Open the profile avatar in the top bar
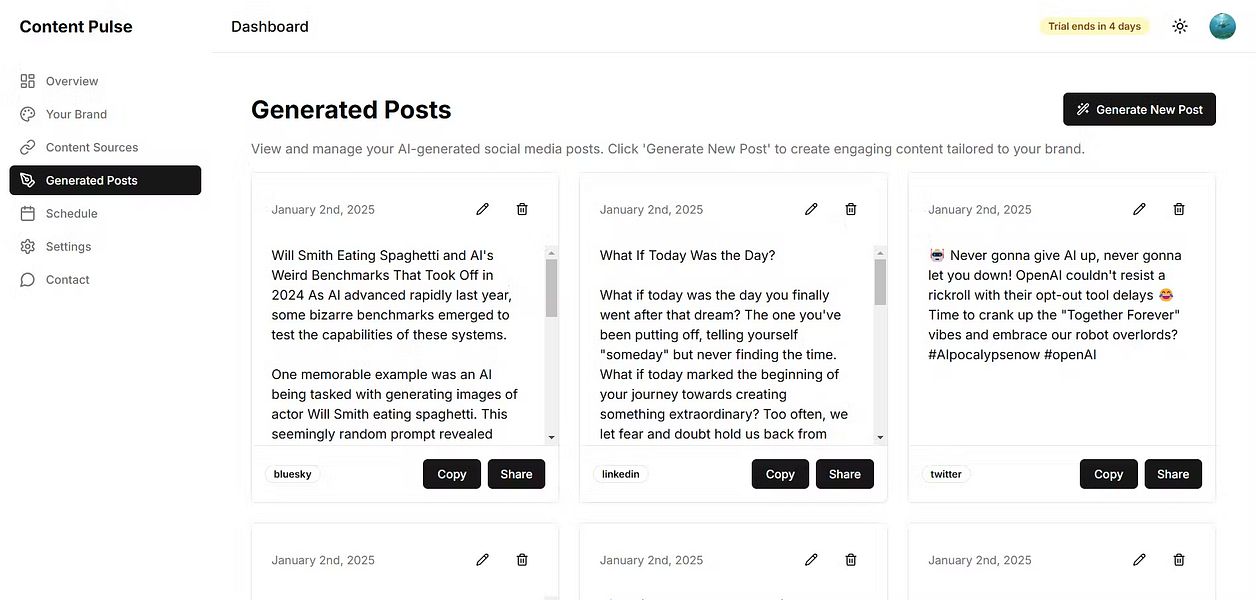1256x600 pixels. click(1222, 26)
